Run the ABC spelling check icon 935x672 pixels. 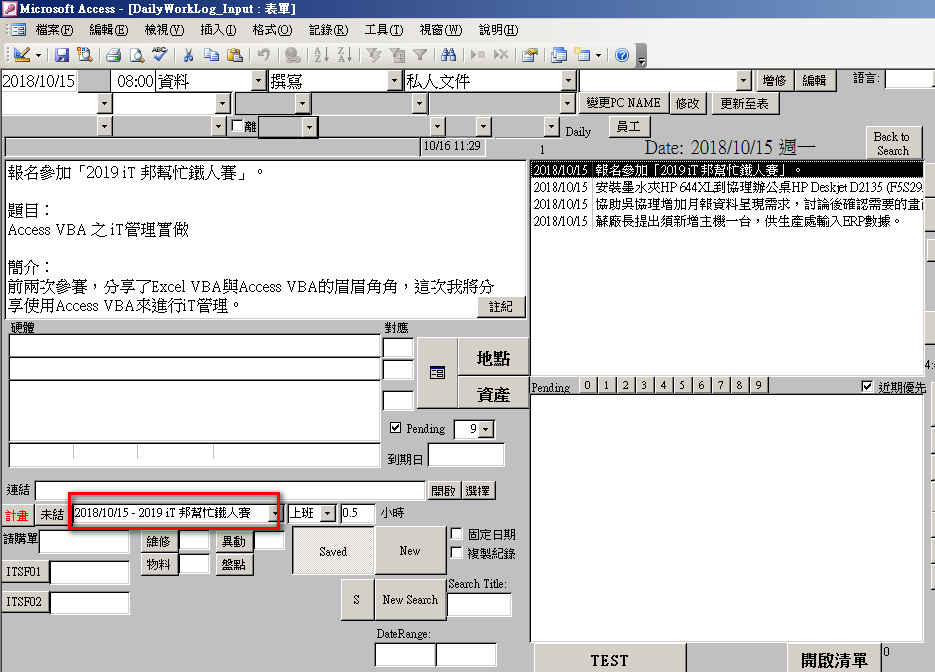pyautogui.click(x=160, y=55)
